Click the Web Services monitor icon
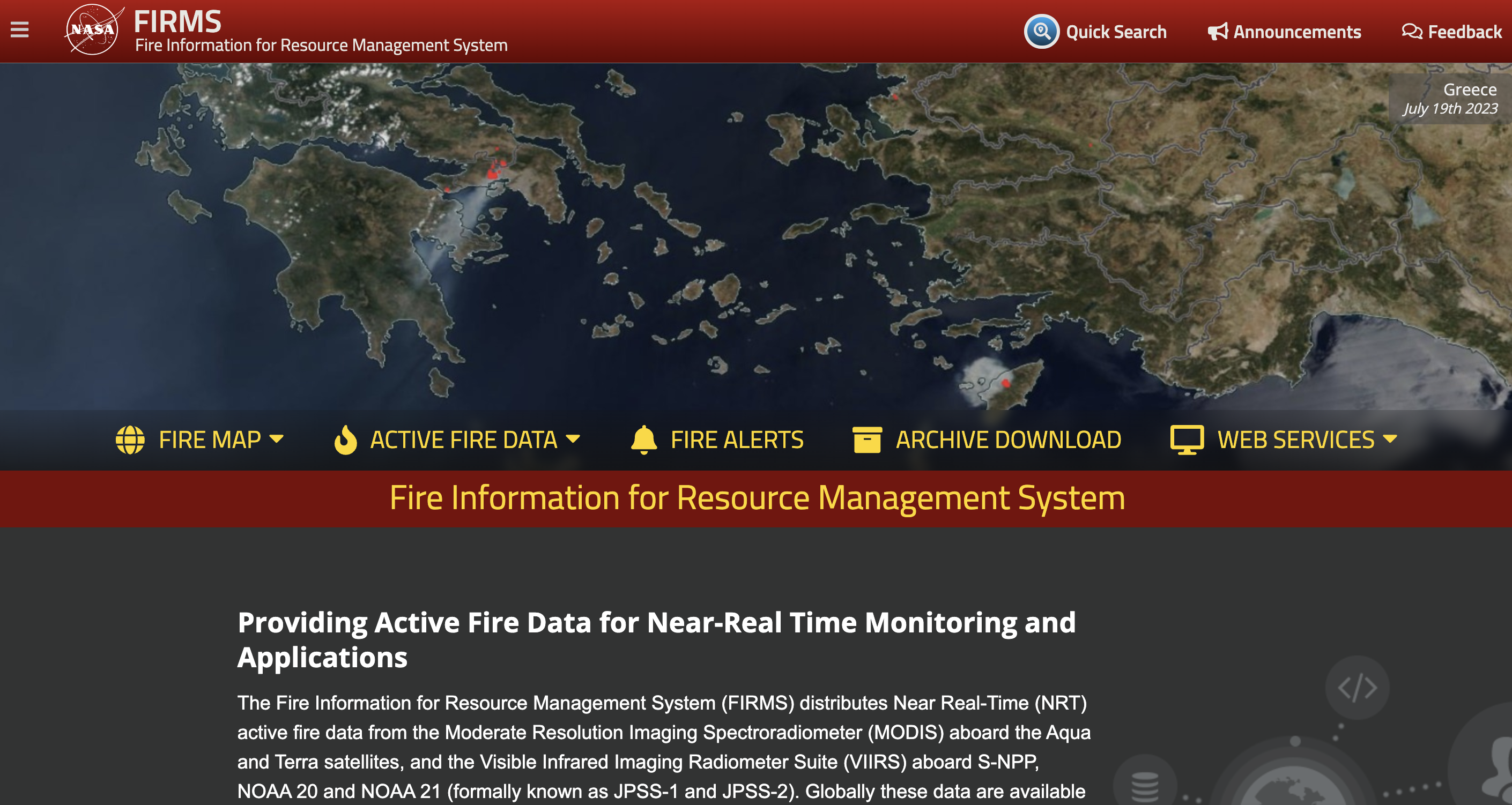Viewport: 1512px width, 805px height. 1187,439
